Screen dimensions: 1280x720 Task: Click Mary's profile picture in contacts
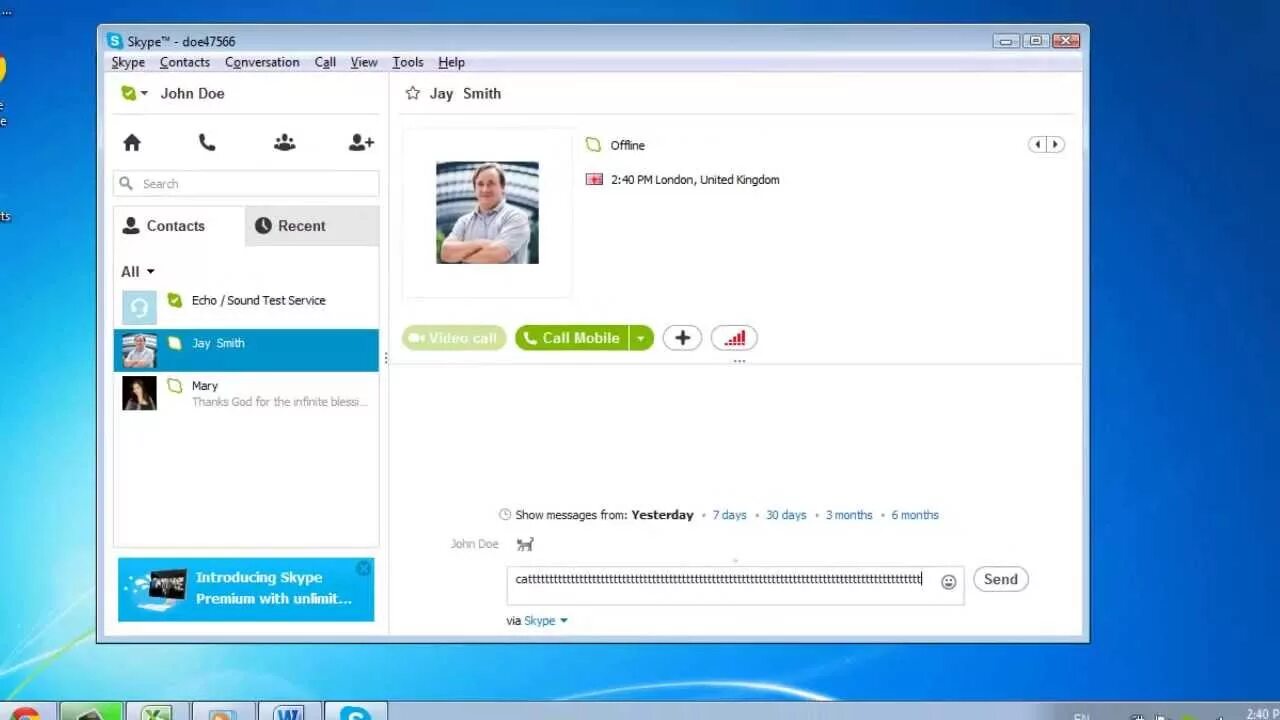click(x=139, y=393)
